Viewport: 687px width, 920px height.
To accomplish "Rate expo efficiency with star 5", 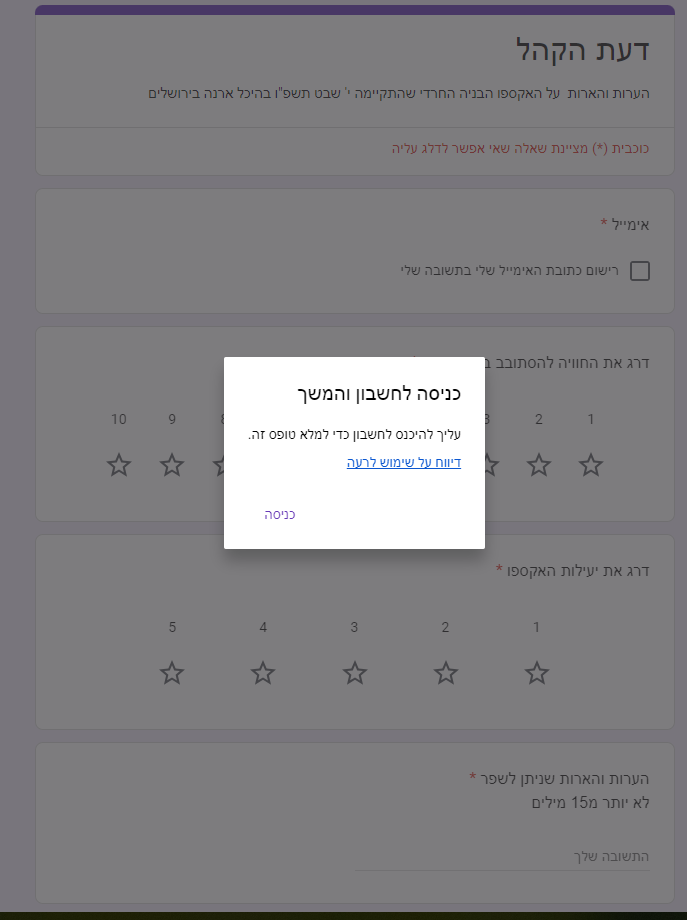I will (x=172, y=673).
